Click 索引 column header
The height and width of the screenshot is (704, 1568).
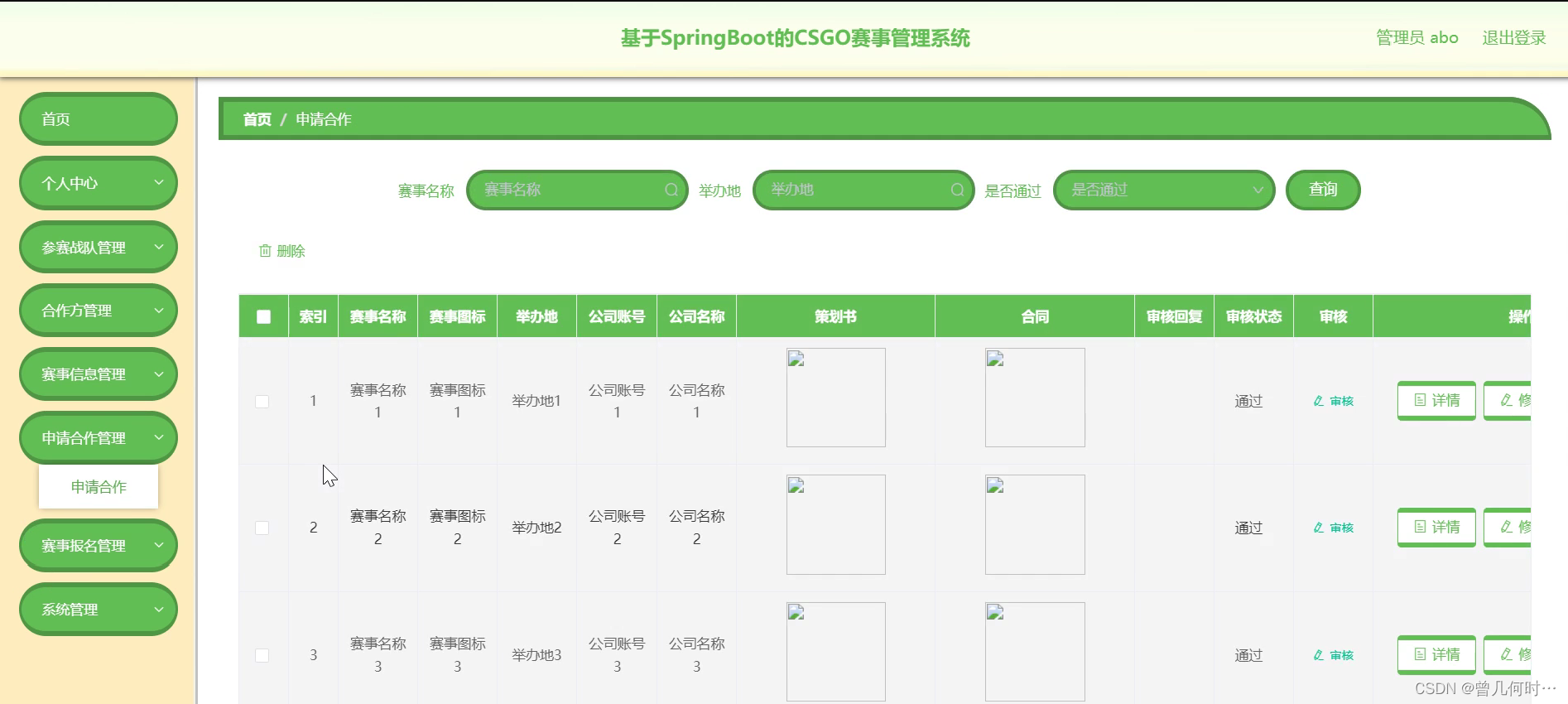point(313,316)
